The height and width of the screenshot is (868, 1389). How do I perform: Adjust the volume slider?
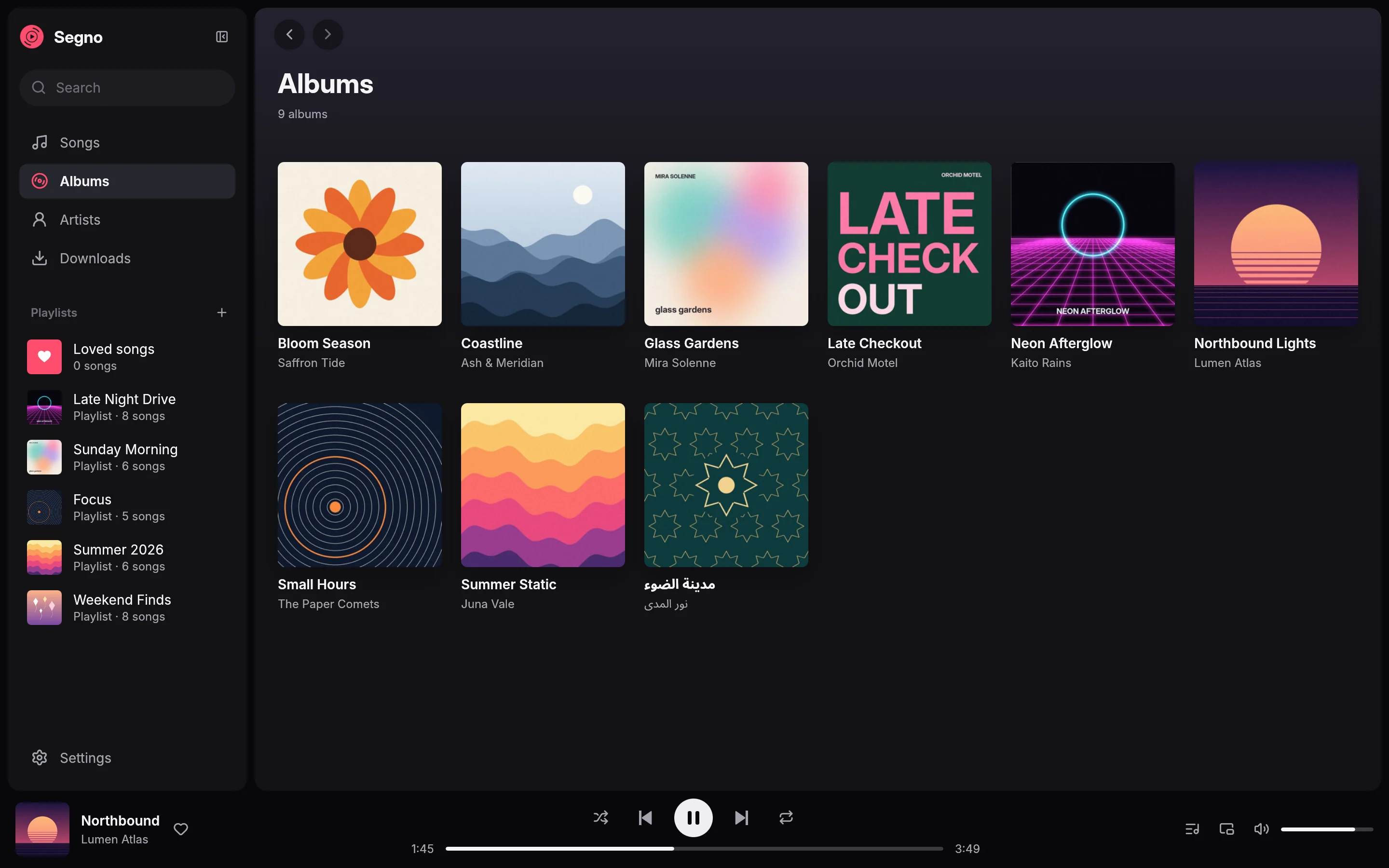pyautogui.click(x=1327, y=829)
